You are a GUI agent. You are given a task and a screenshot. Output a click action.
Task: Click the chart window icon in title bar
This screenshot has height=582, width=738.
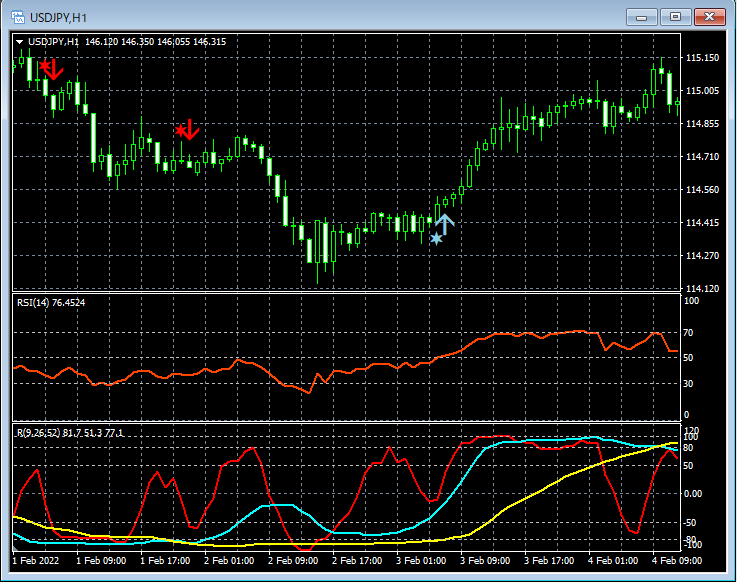point(18,17)
